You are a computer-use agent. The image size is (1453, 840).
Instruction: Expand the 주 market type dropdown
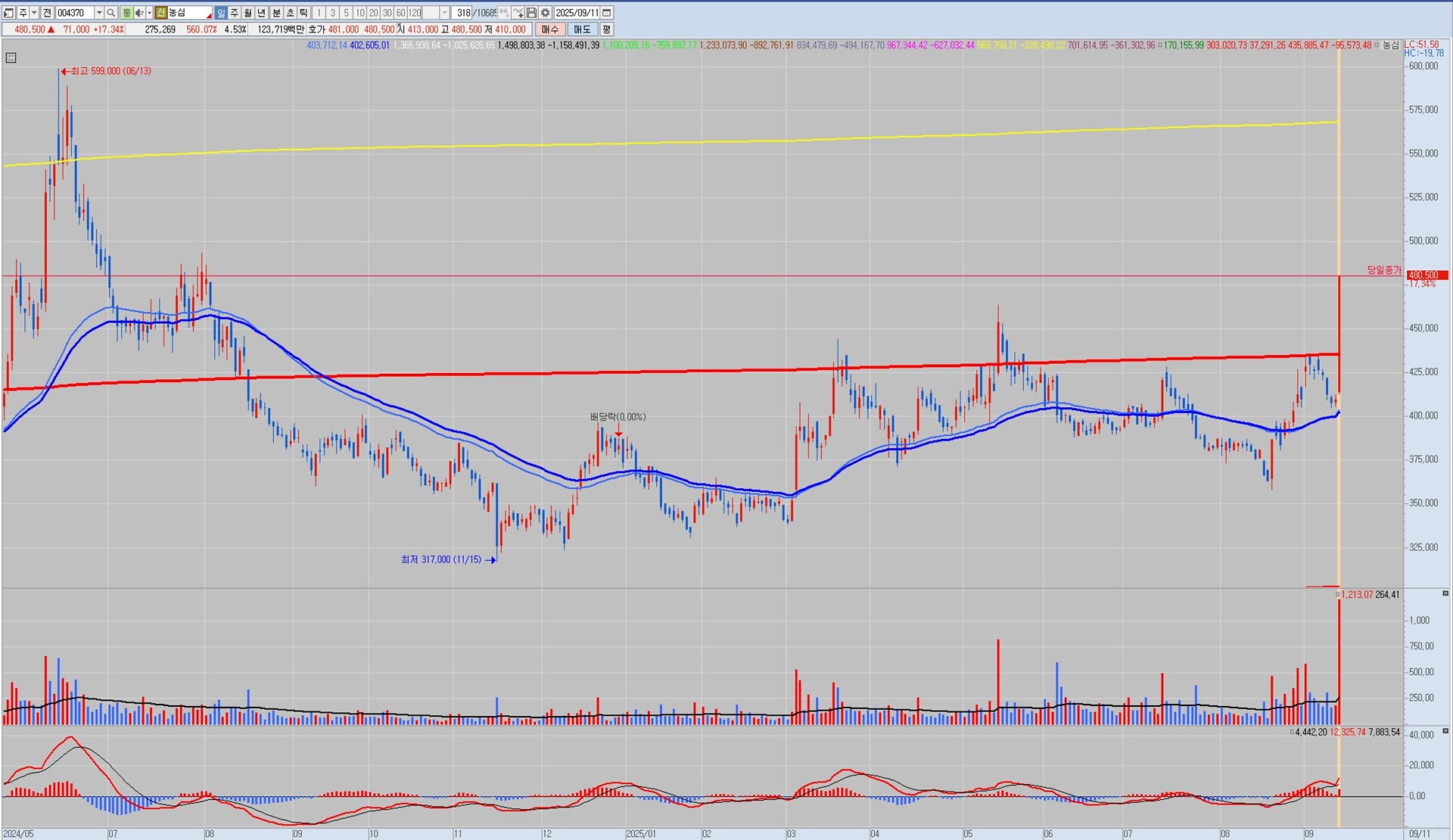click(x=34, y=13)
